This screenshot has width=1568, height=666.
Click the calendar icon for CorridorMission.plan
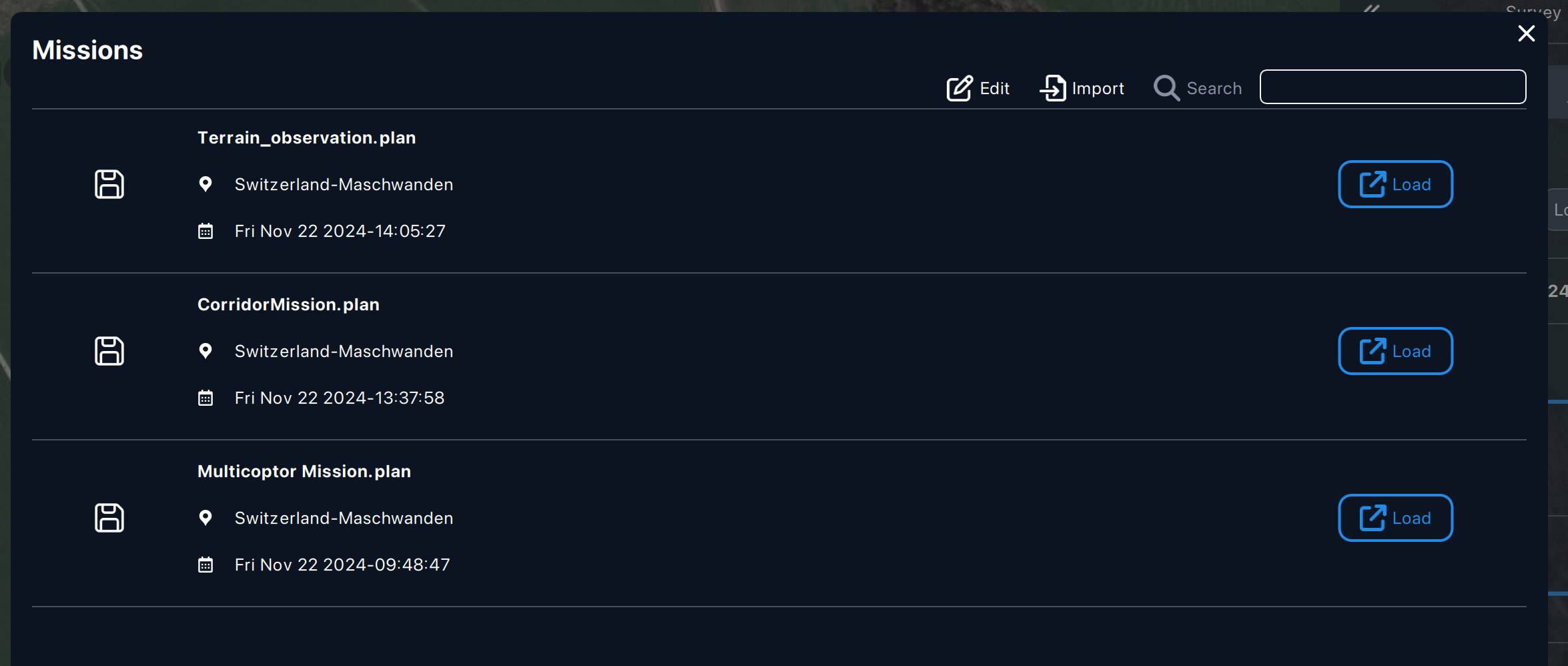tap(206, 398)
